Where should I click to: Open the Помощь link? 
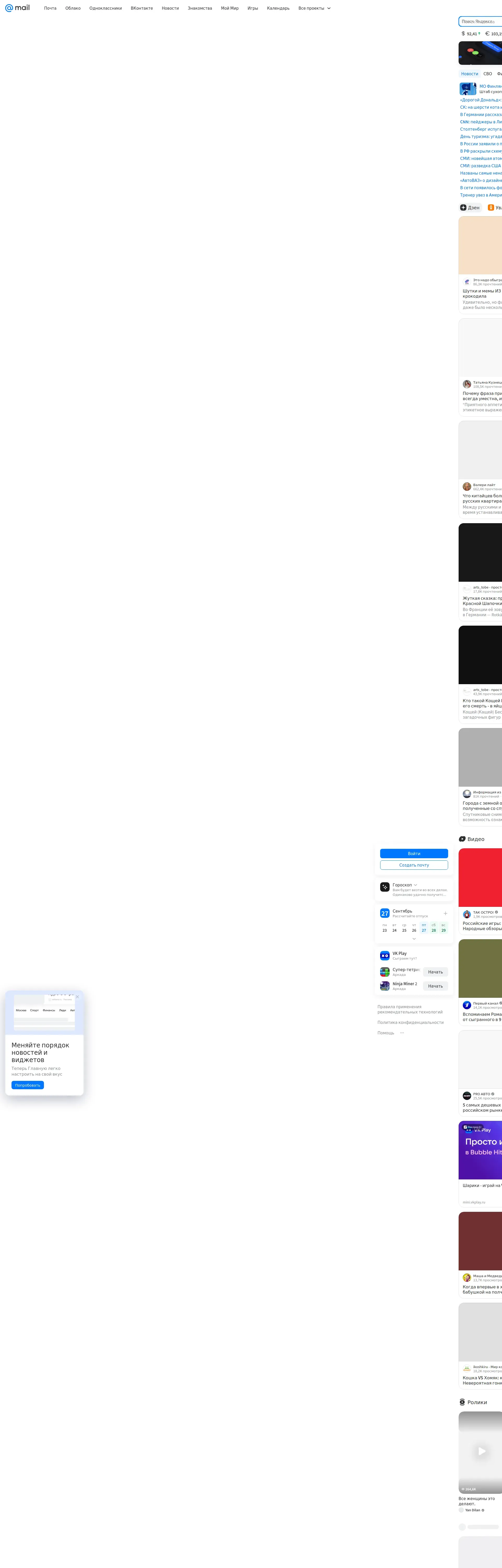[x=386, y=1033]
